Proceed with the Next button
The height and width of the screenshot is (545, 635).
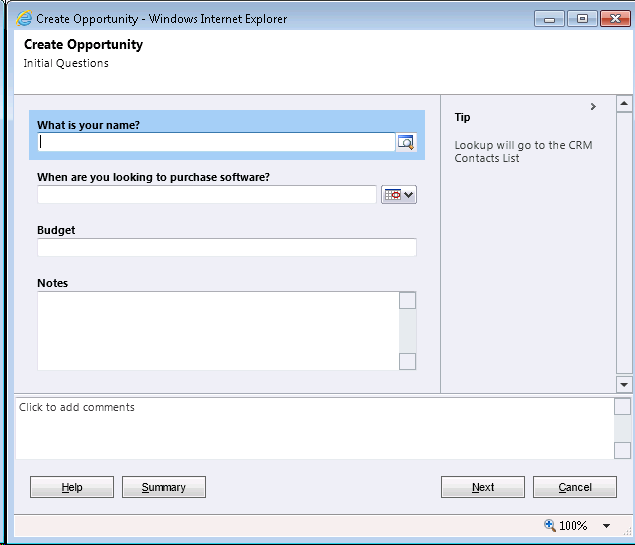(x=483, y=487)
